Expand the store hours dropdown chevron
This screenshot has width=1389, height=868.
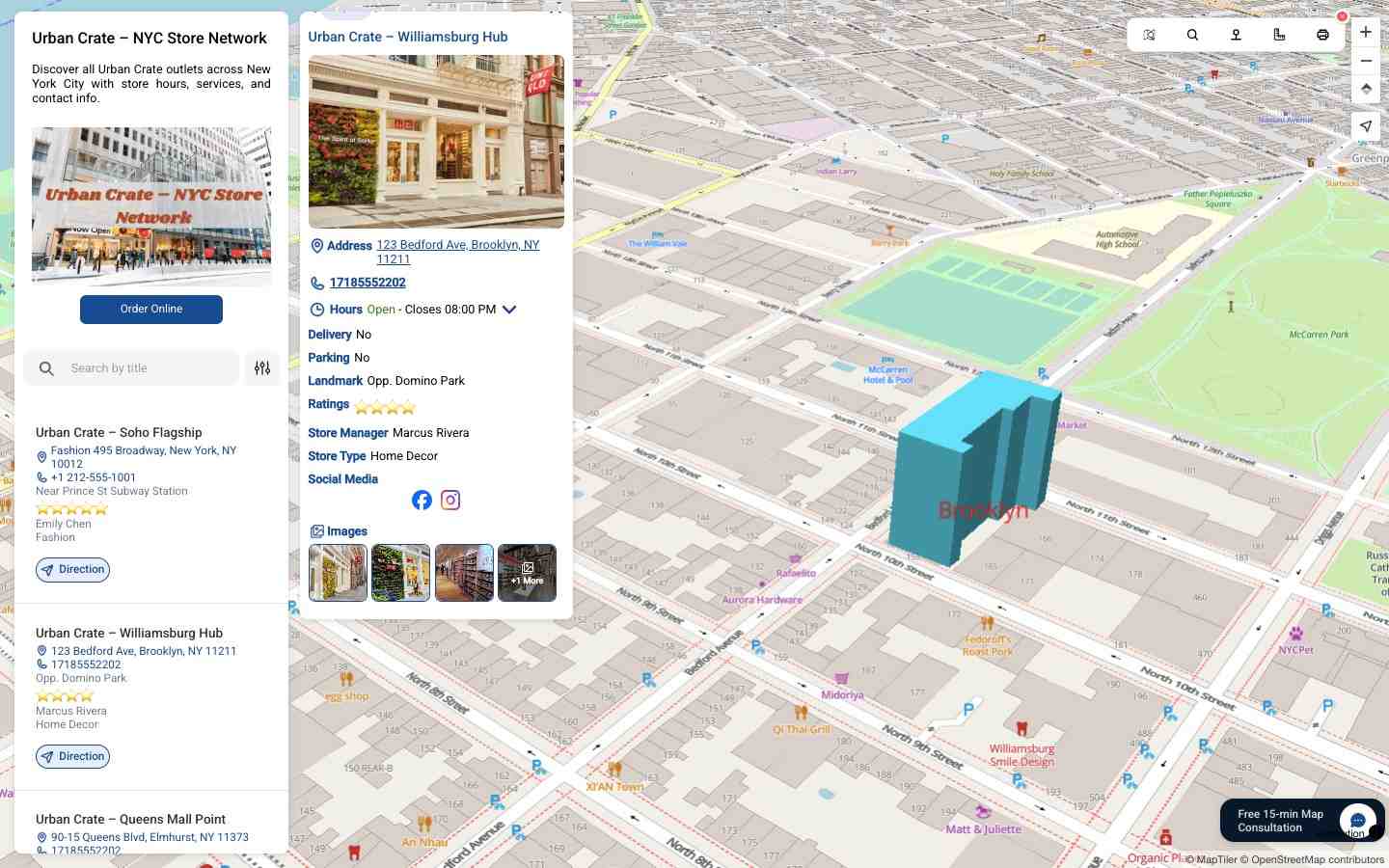[x=509, y=310]
